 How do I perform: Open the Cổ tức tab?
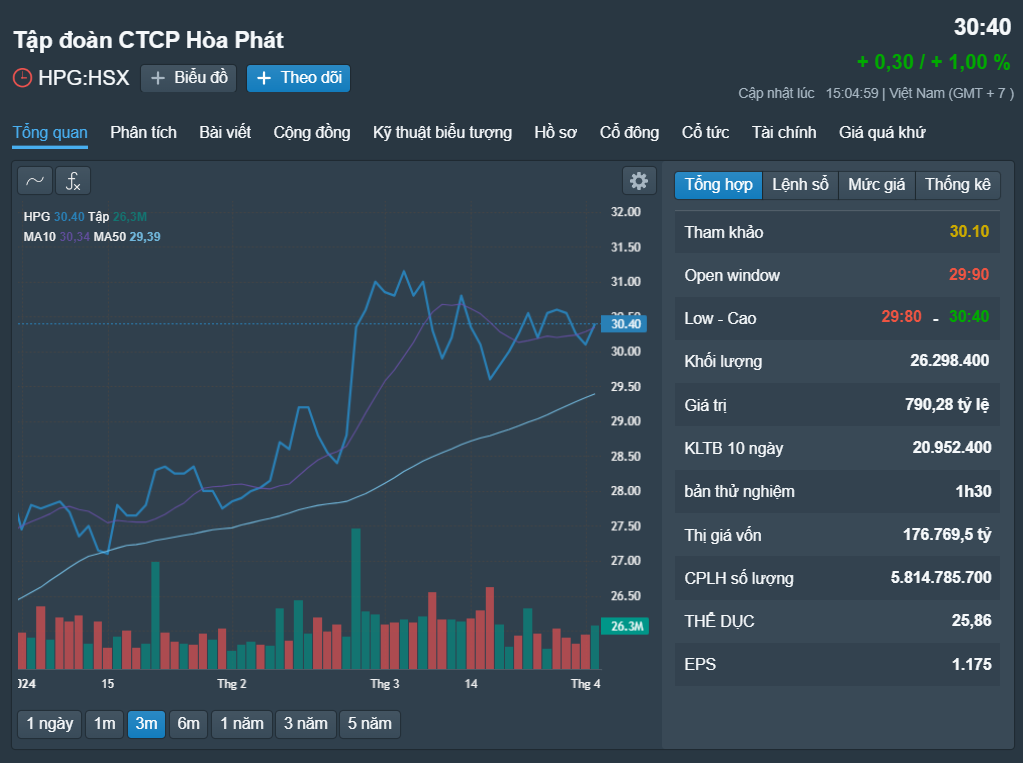click(705, 132)
